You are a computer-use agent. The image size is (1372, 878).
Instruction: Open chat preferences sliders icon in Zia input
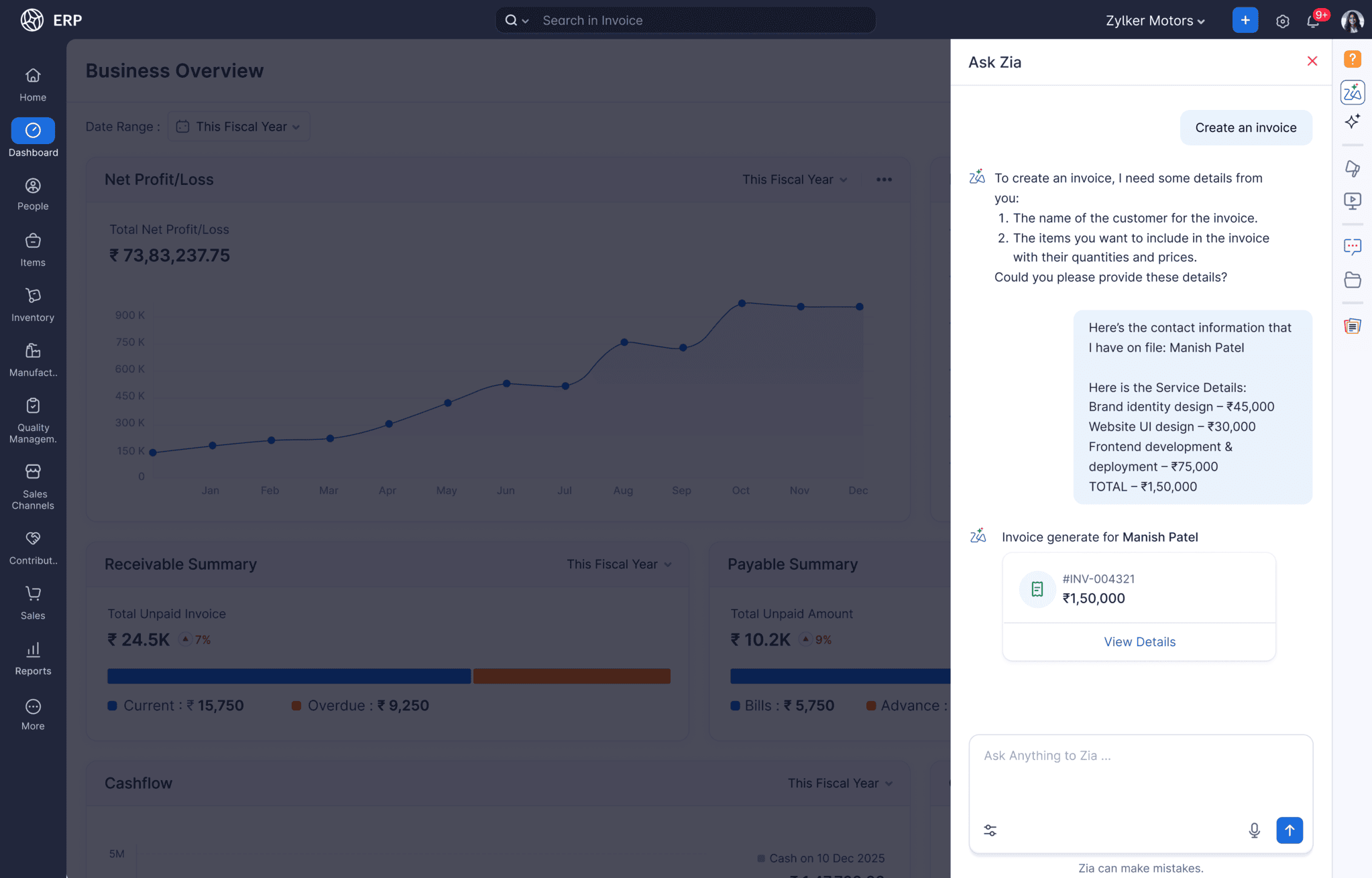pyautogui.click(x=990, y=830)
